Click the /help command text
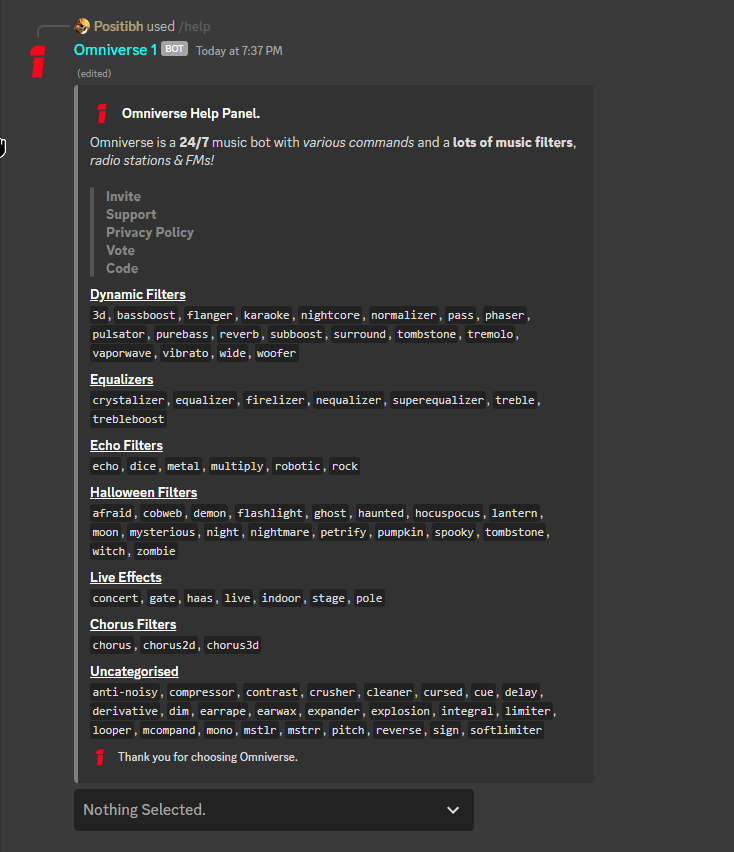 (x=195, y=26)
